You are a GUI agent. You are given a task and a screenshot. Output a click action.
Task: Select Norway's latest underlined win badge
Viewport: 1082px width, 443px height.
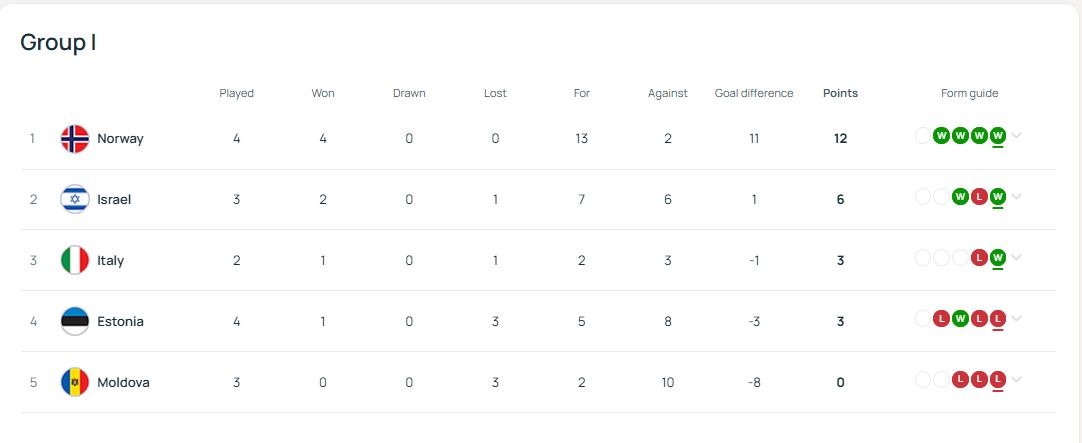(997, 136)
